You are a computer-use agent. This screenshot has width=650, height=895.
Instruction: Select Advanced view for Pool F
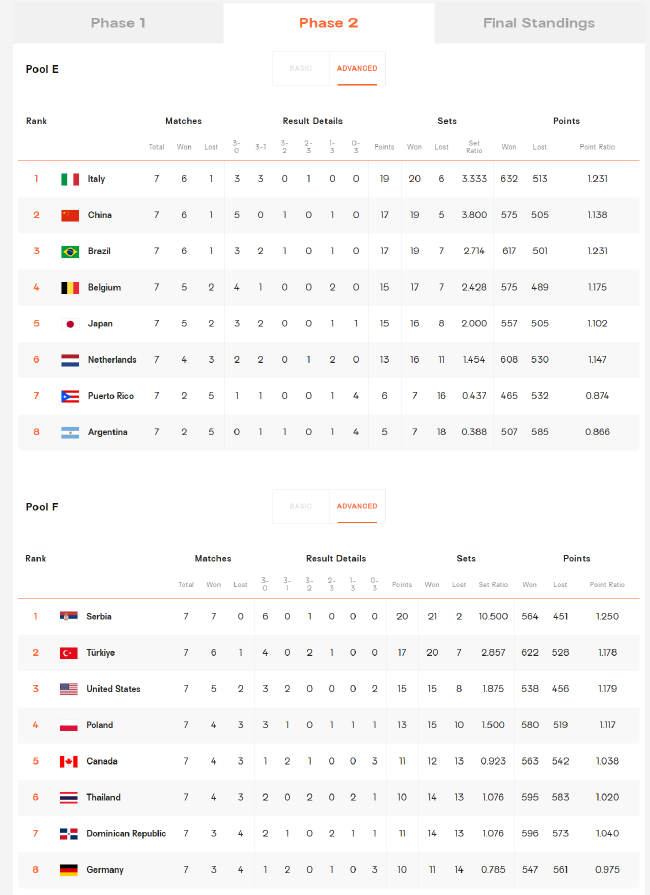coord(357,506)
